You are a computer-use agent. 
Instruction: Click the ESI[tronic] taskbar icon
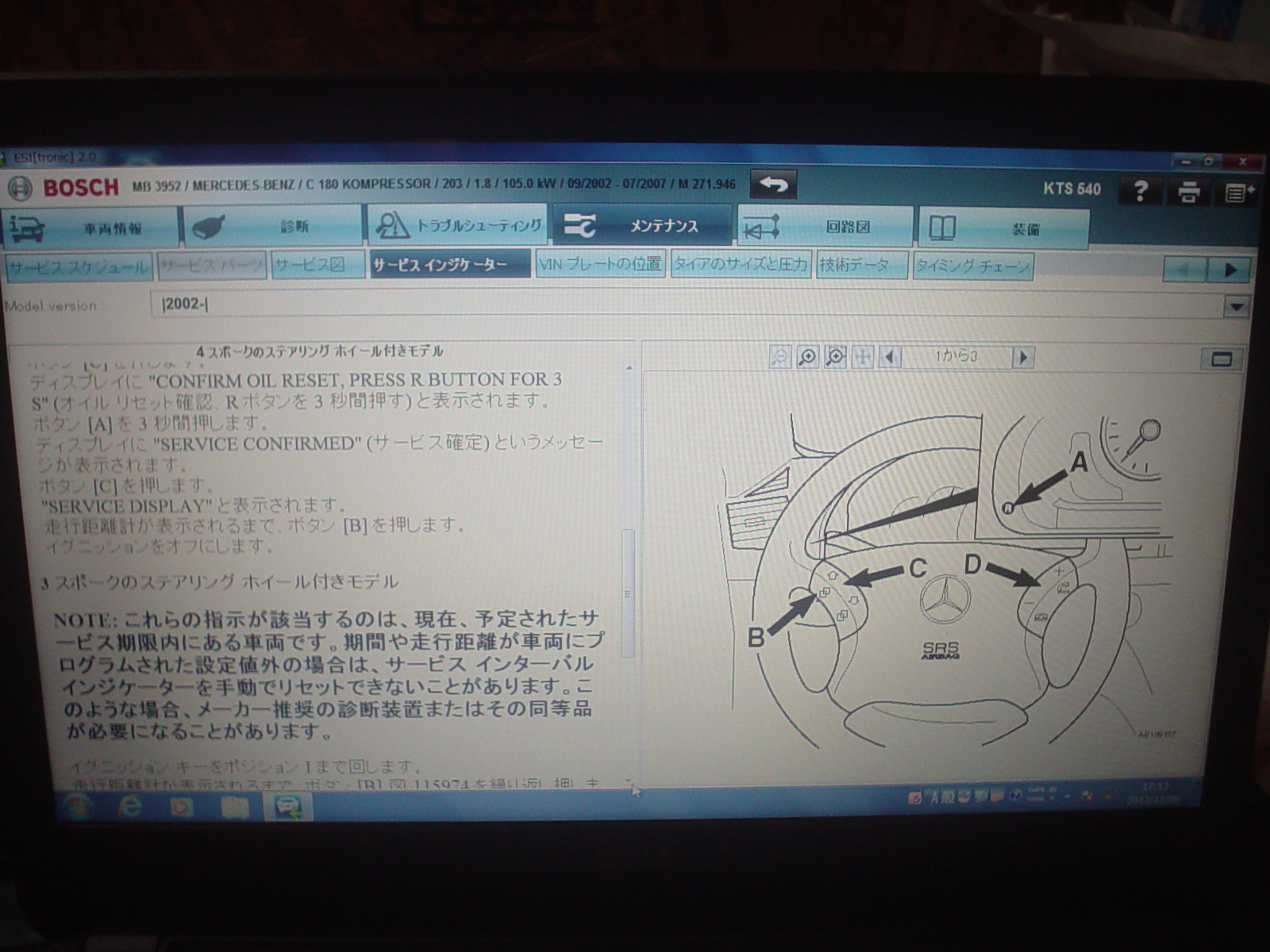[288, 808]
